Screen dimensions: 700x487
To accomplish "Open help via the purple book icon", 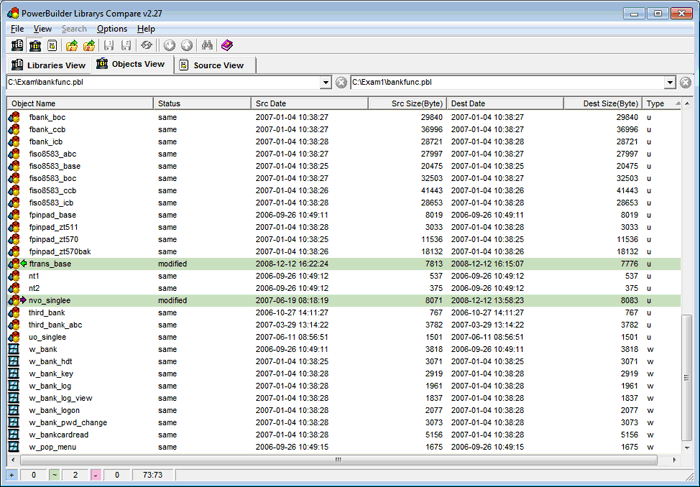I will (x=227, y=46).
